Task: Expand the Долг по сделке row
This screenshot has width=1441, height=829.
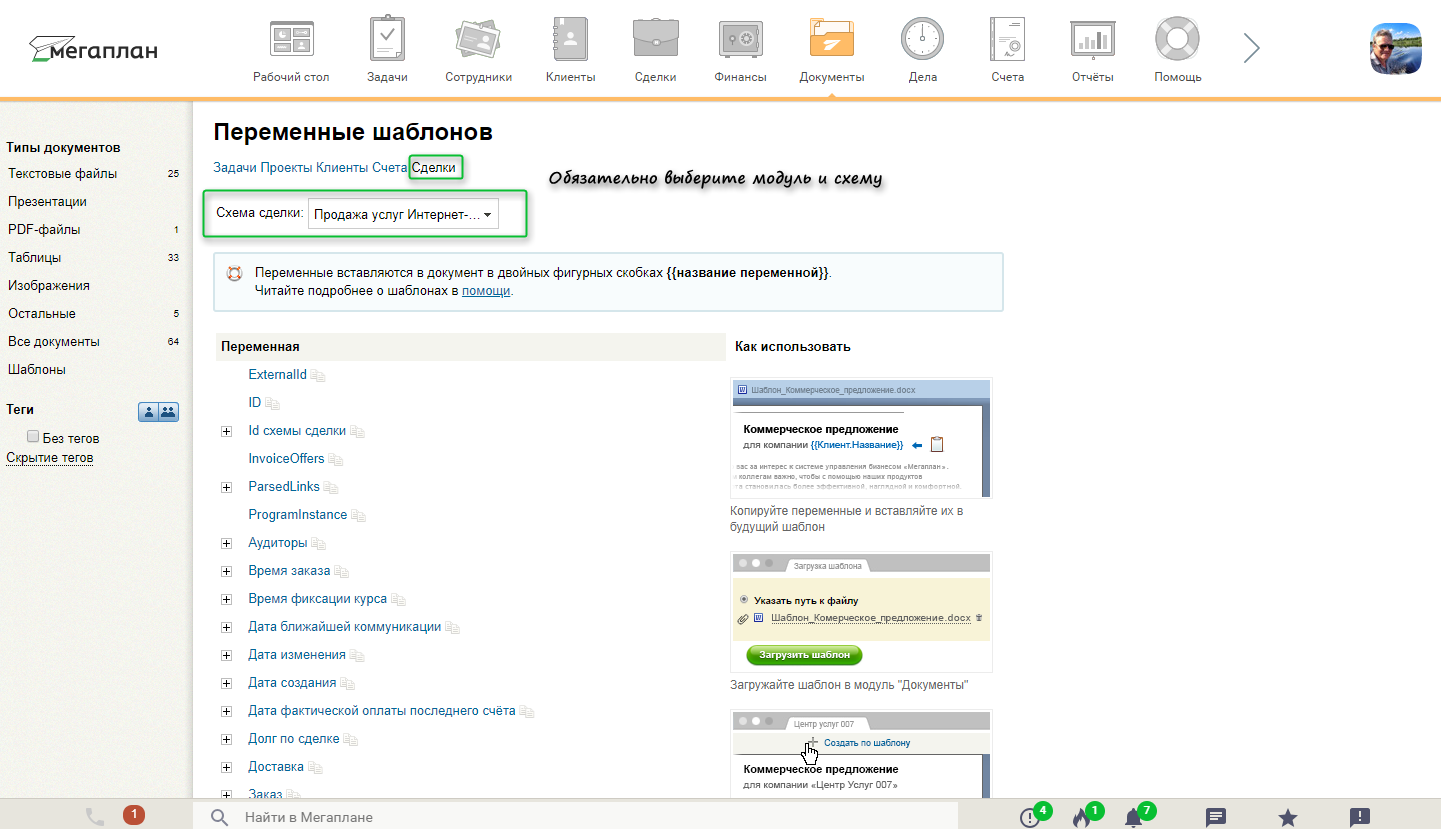Action: coord(226,740)
